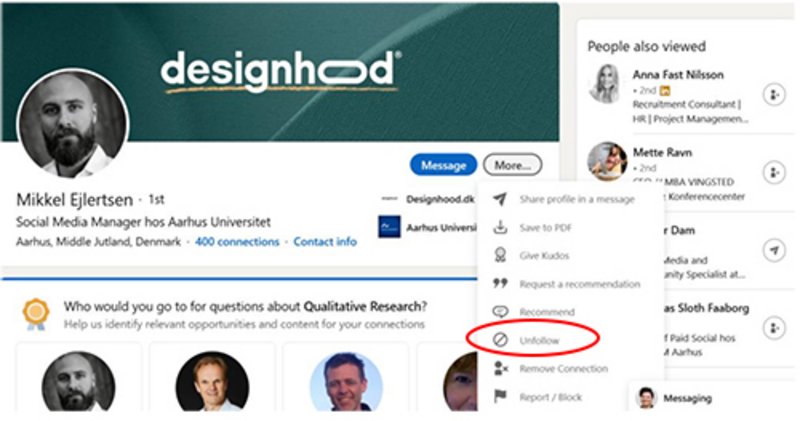Click the Share profile paper-plane icon
The height and width of the screenshot is (421, 800).
pyautogui.click(x=500, y=199)
